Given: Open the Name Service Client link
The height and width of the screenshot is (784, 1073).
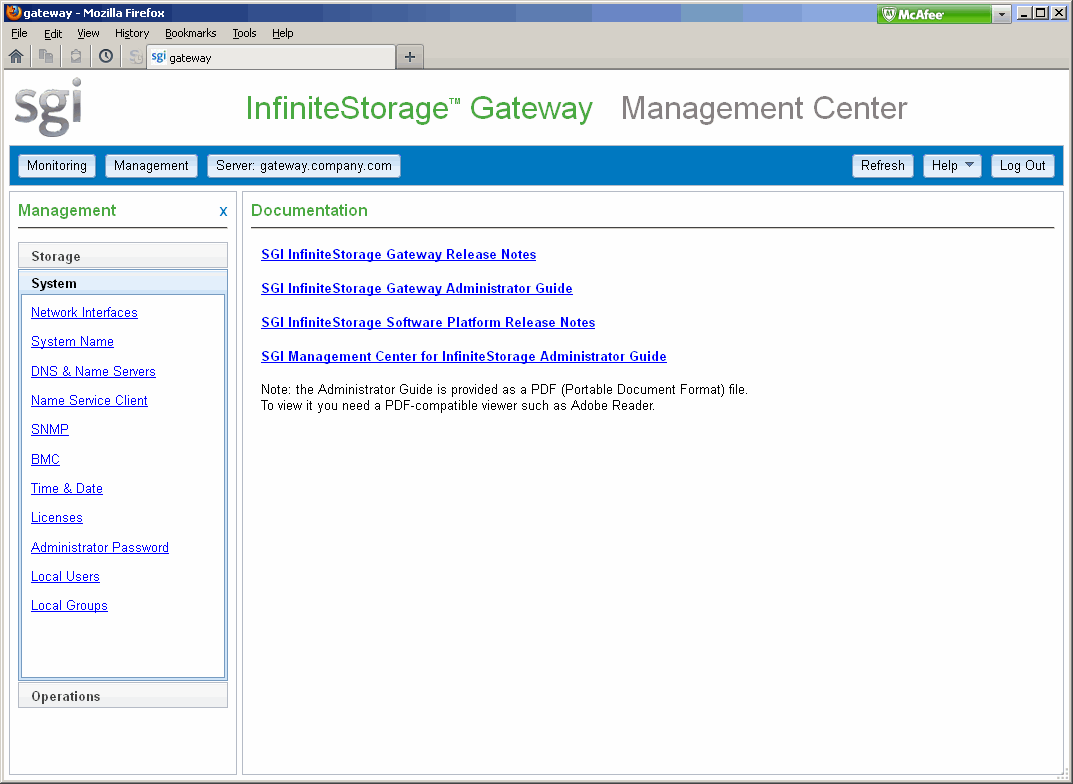Looking at the screenshot, I should coord(89,400).
